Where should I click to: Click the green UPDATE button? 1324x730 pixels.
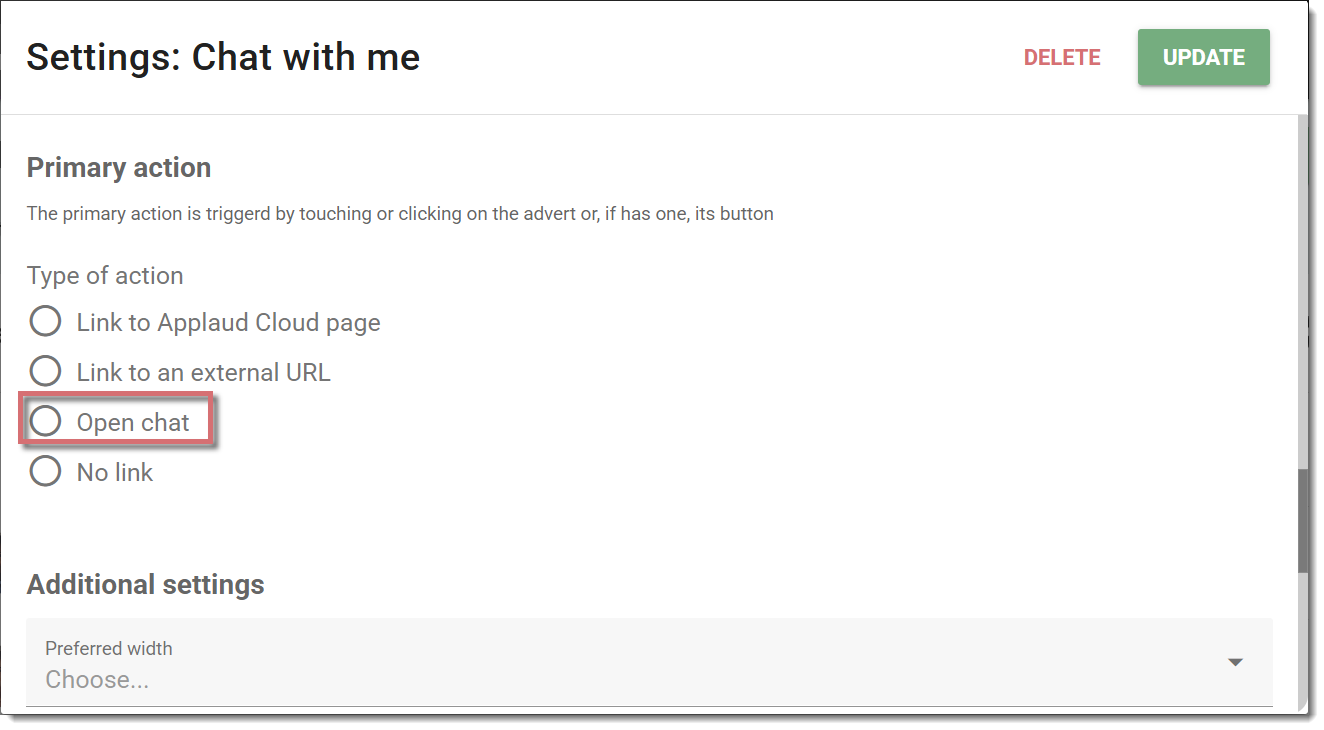click(1204, 58)
